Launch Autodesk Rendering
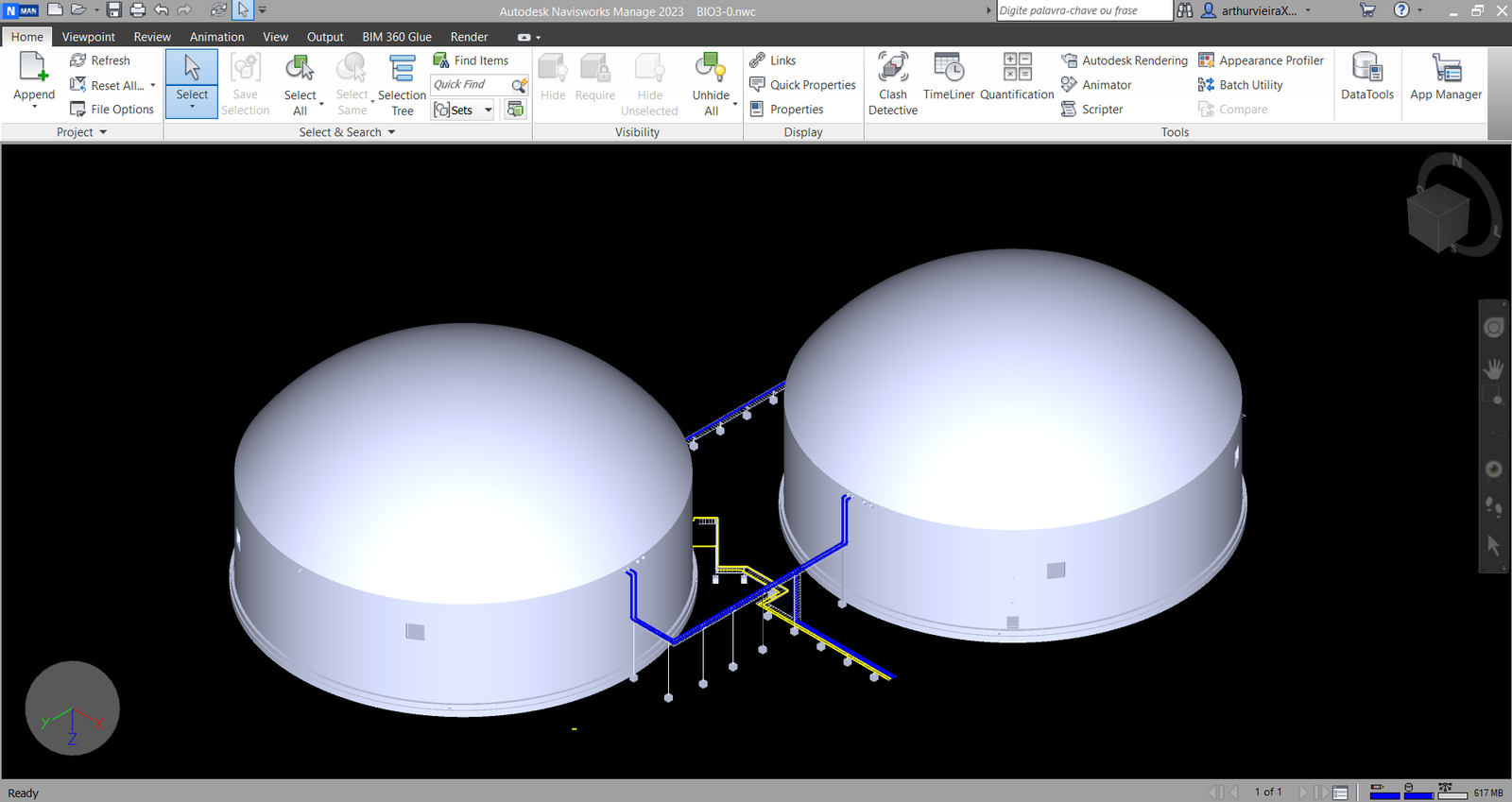The image size is (1512, 802). pos(1125,60)
